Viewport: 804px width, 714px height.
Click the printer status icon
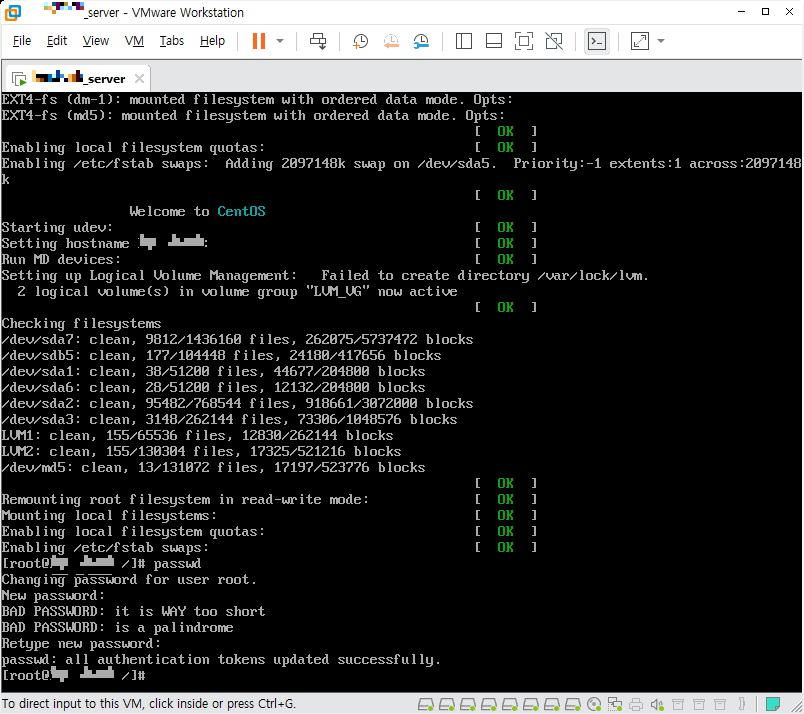pos(636,704)
